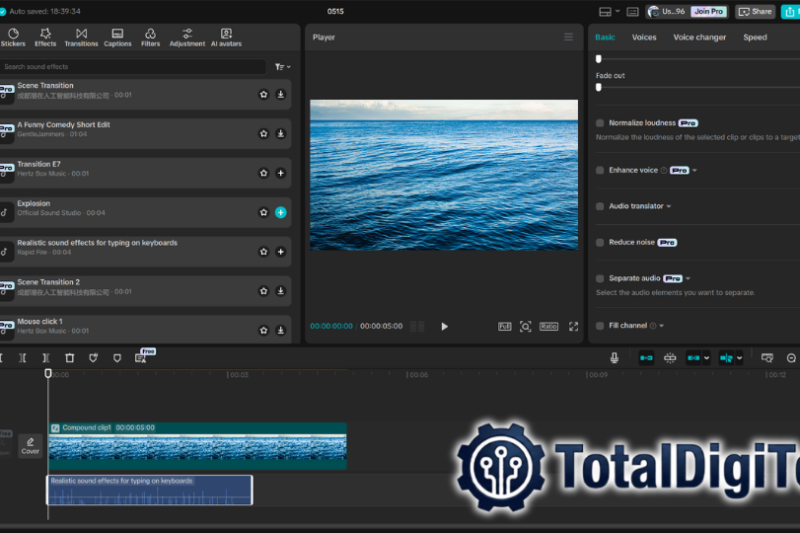Enable the Normalize loudness checkbox
This screenshot has height=533, width=800.
pyautogui.click(x=600, y=123)
